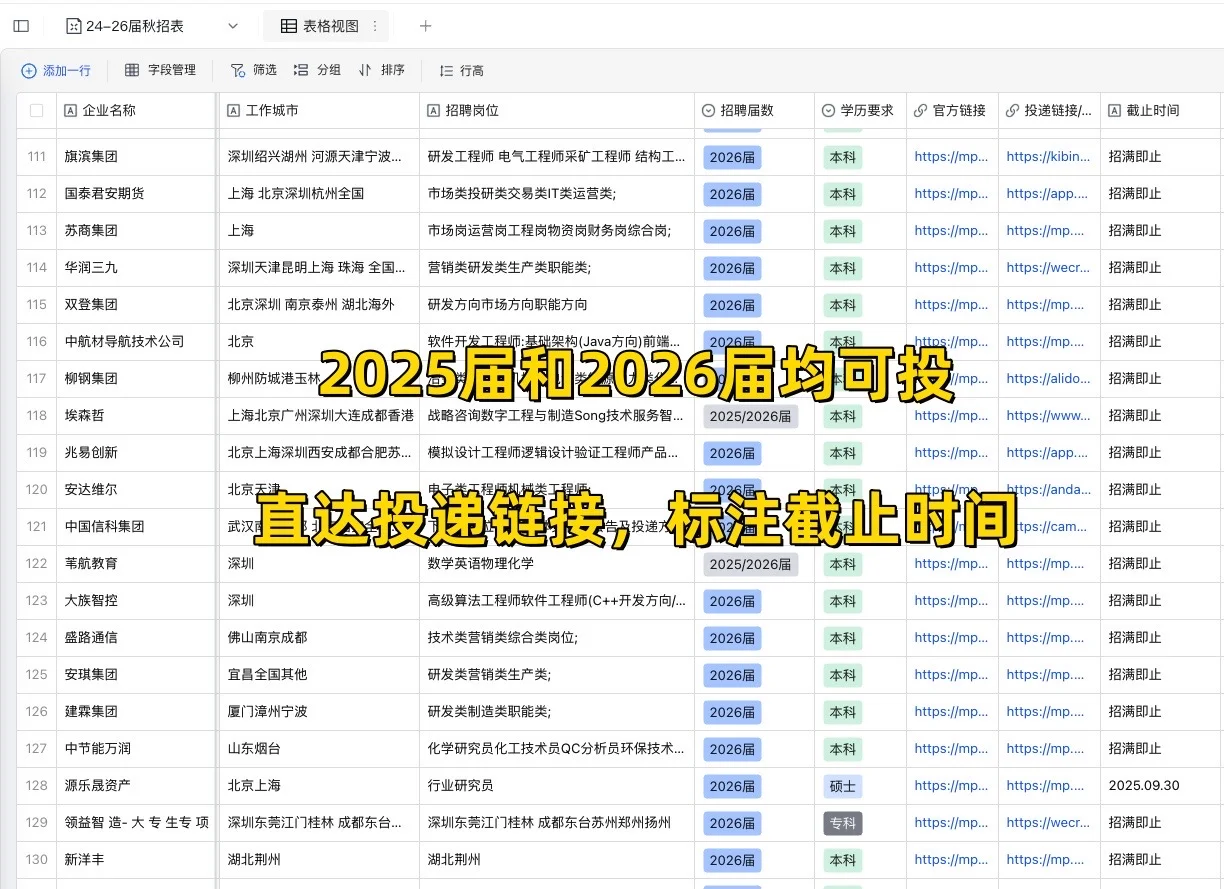Click 本科 tag in 新洋丰 row
This screenshot has width=1224, height=889.
point(843,860)
